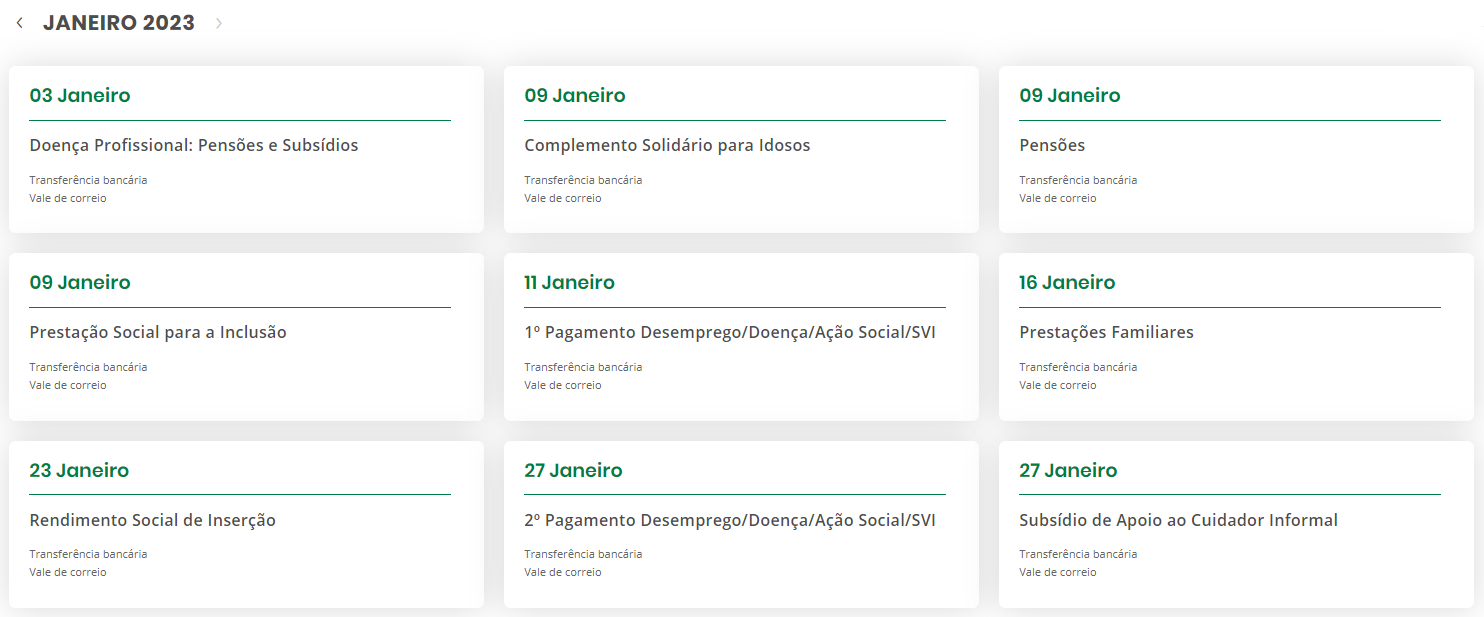Screen dimensions: 1484x617
Task: Open Subsídio de Apoio ao Cuidador Informal
Action: (x=1178, y=521)
